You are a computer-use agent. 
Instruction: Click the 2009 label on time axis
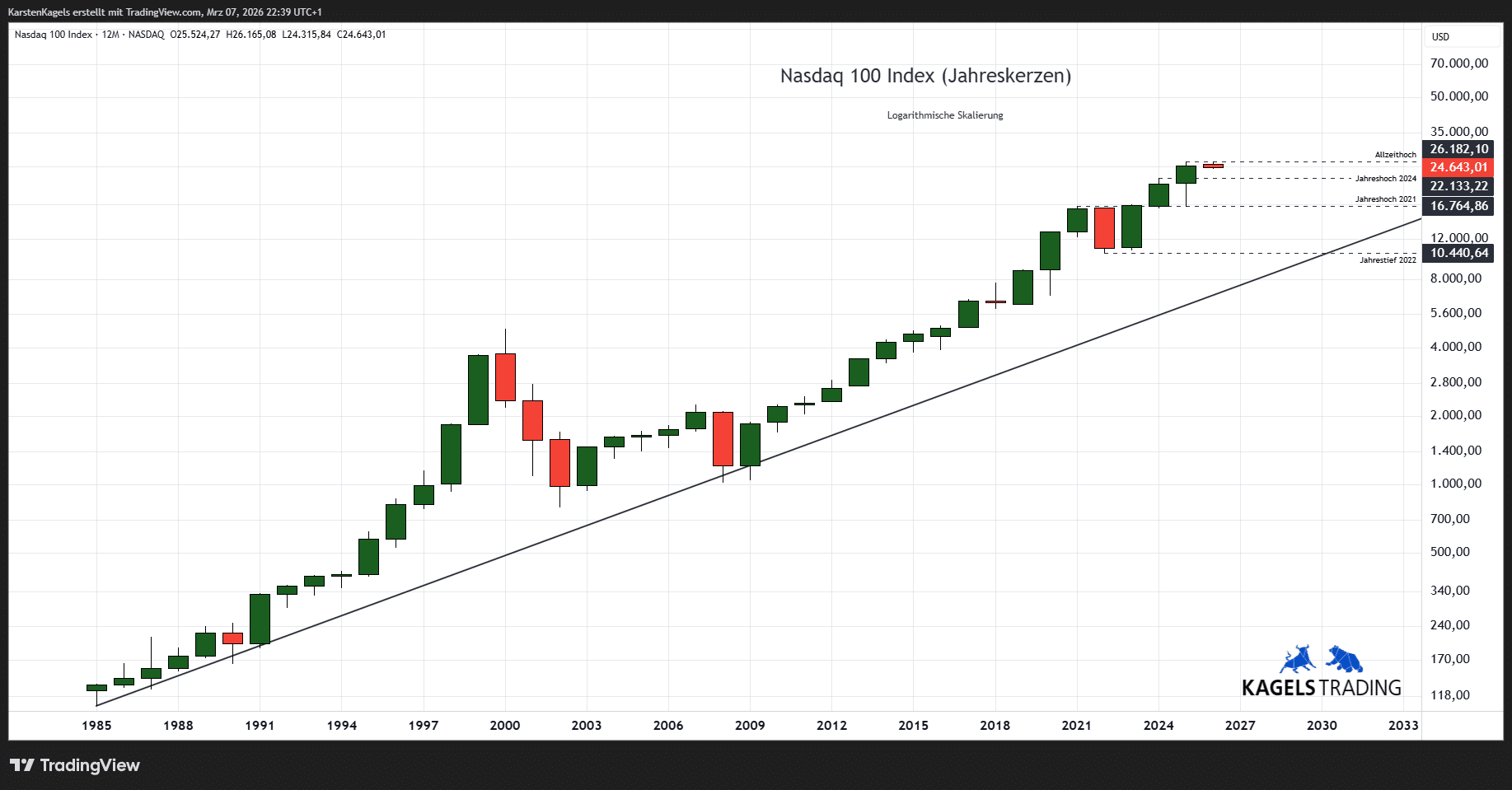[750, 726]
